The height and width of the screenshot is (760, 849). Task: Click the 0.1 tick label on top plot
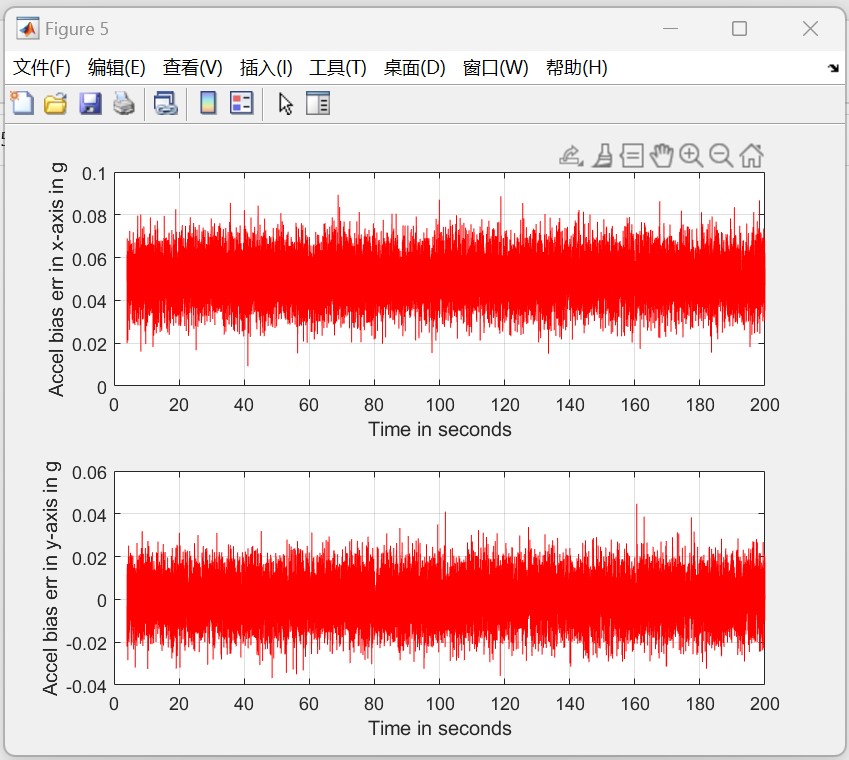tap(94, 174)
